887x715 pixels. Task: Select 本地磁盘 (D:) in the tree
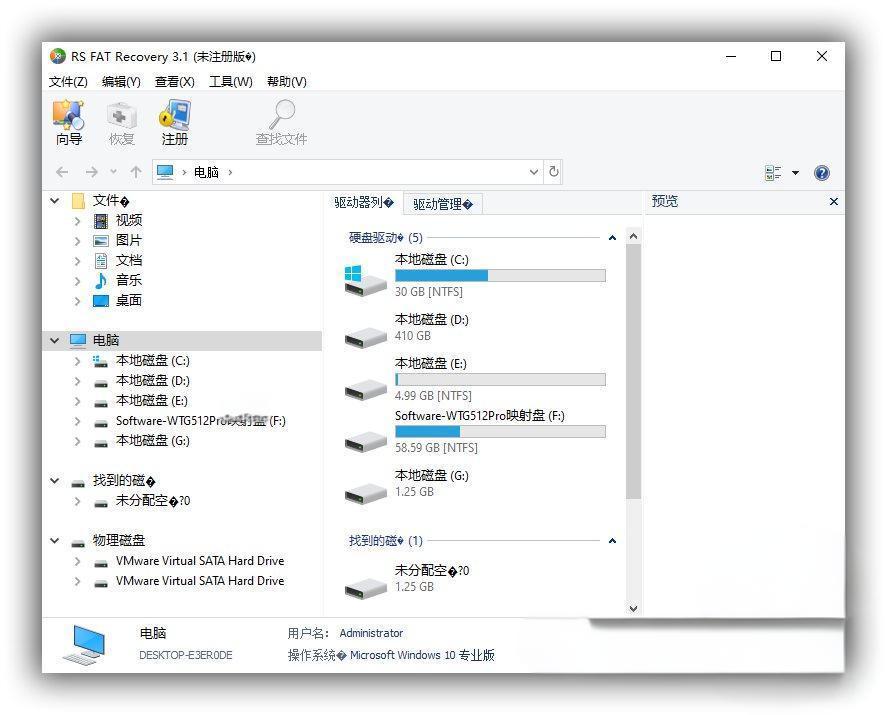pyautogui.click(x=153, y=381)
